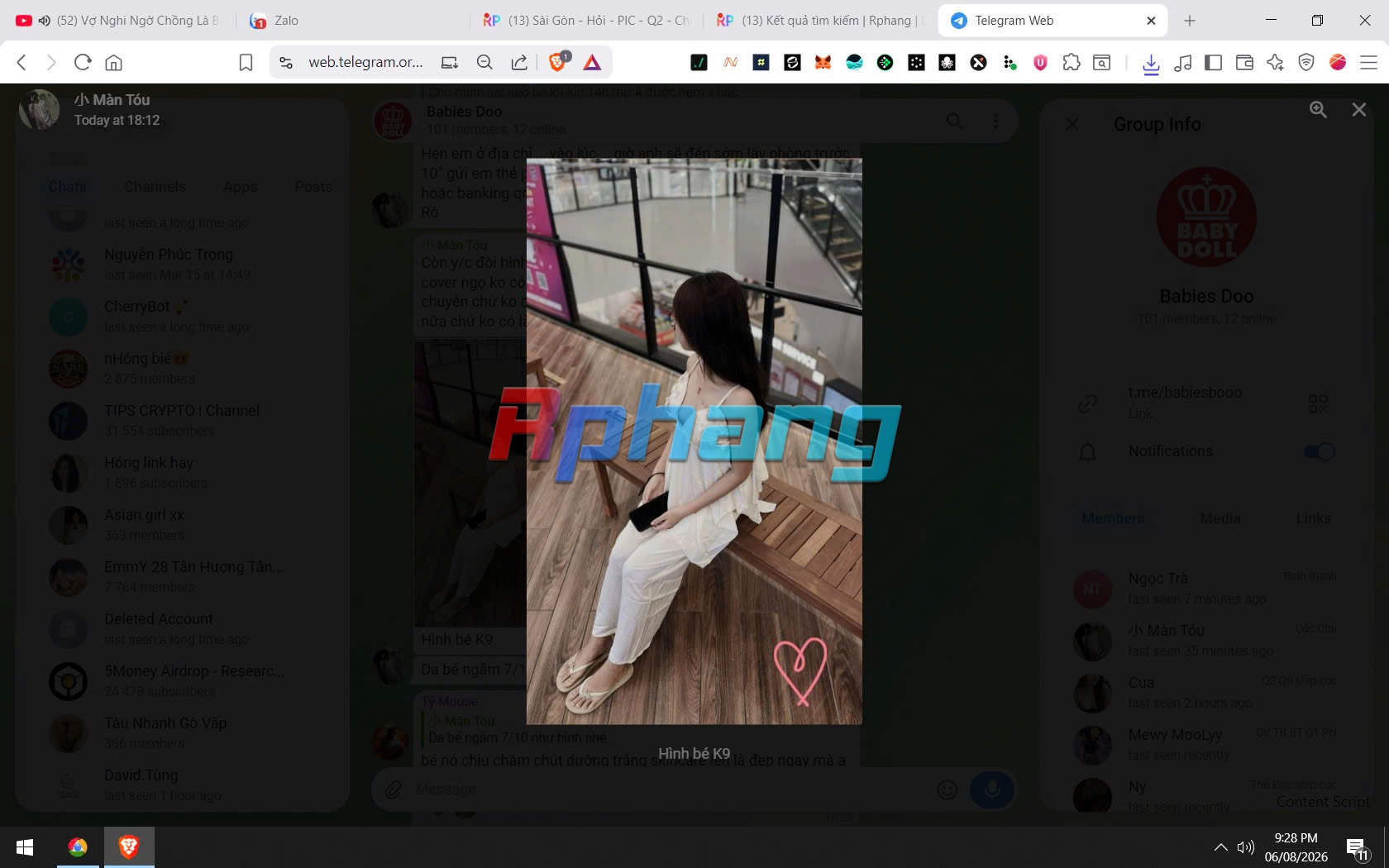Go back one page in the browser
Image resolution: width=1389 pixels, height=868 pixels.
[x=22, y=62]
